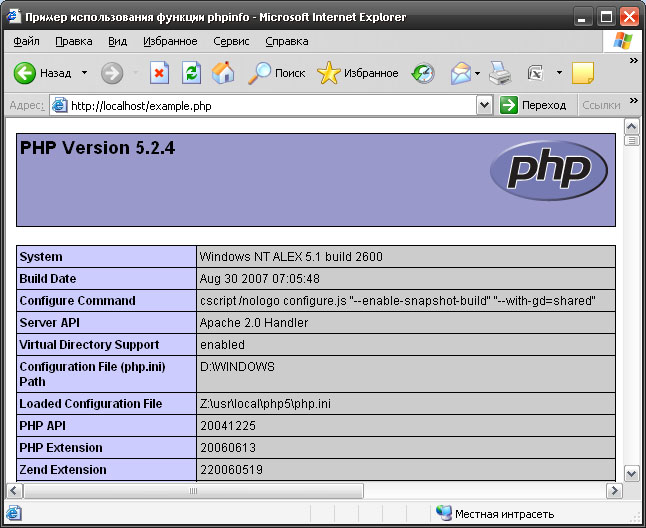Click the Configure Command label
This screenshot has width=646, height=528.
[77, 301]
